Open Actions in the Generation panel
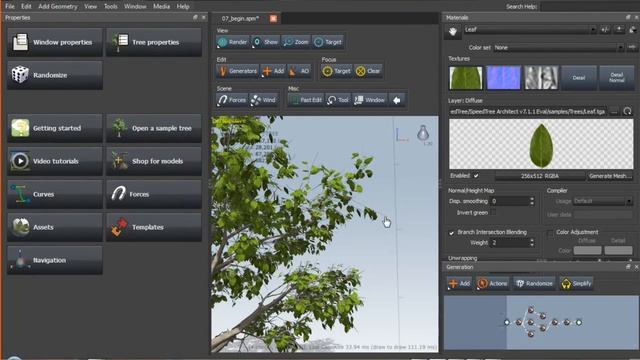640x360 pixels. pos(493,283)
